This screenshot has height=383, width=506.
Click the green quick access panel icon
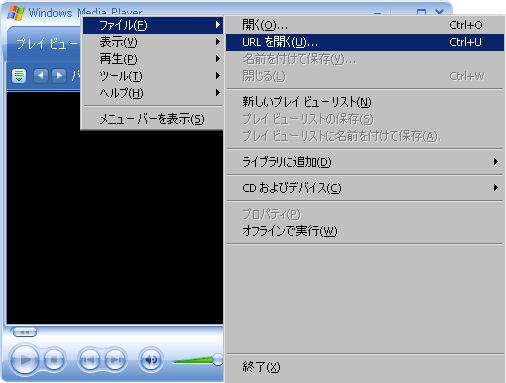[x=19, y=76]
